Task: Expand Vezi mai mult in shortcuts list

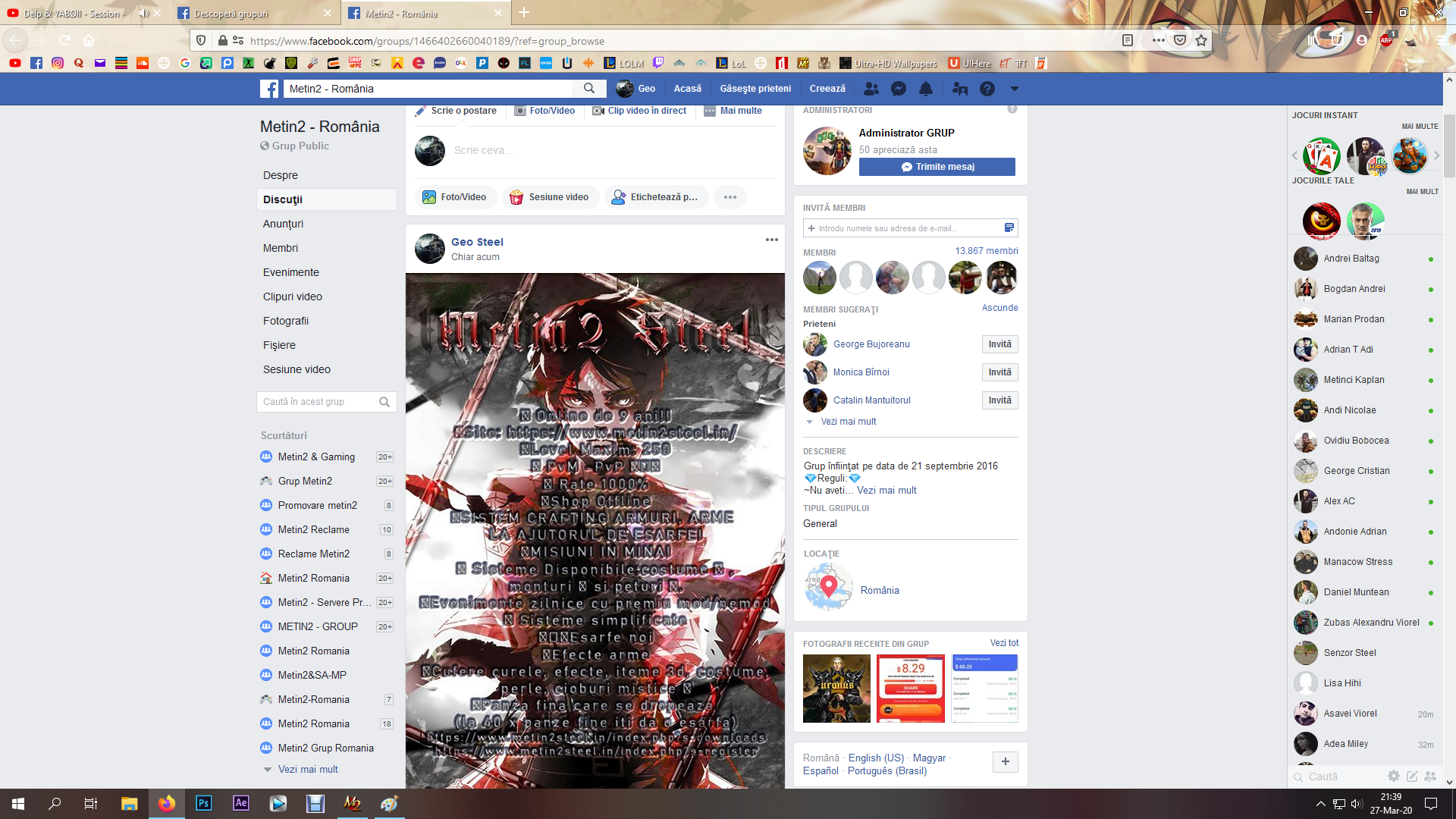Action: [307, 769]
